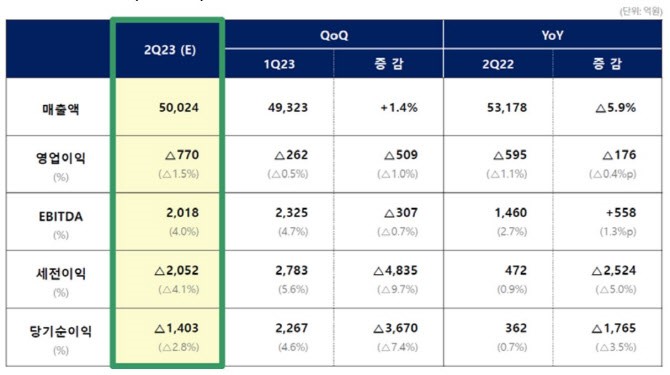Viewport: 670px width, 375px height.
Task: Click the 2,018 EBITDA estimate
Action: [x=182, y=212]
